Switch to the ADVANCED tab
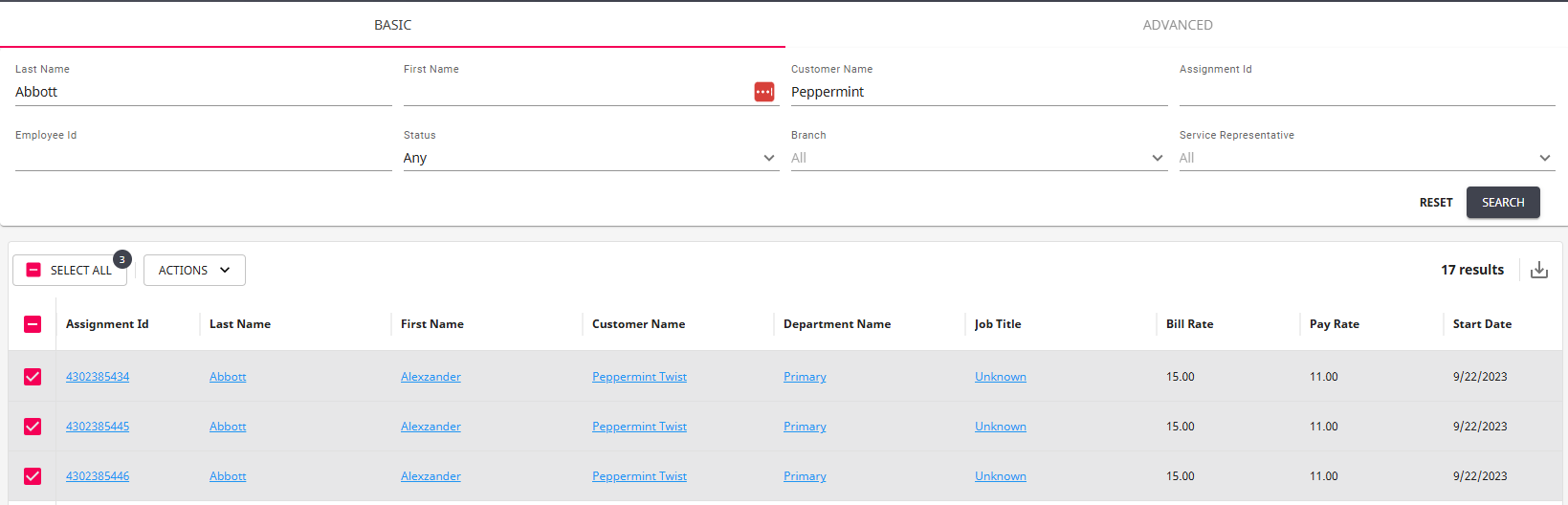This screenshot has width=1568, height=505. (1178, 25)
